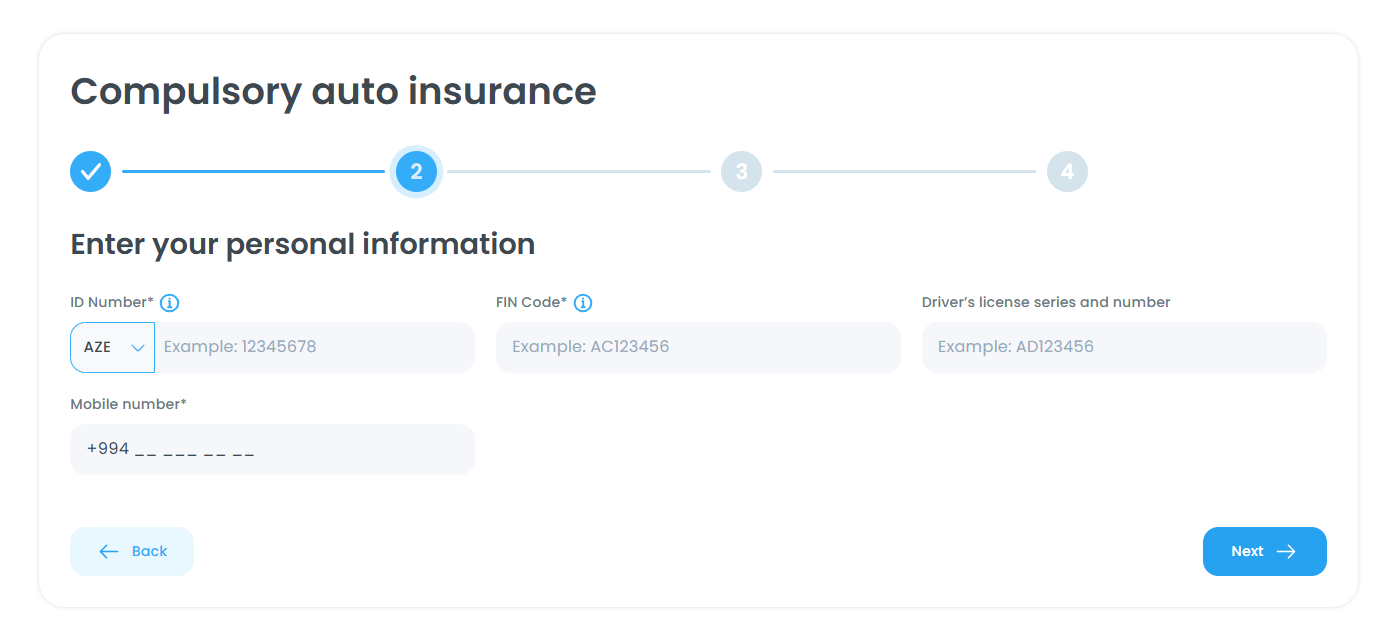The width and height of the screenshot is (1399, 642).
Task: Click into the FIN Code field
Action: point(698,348)
